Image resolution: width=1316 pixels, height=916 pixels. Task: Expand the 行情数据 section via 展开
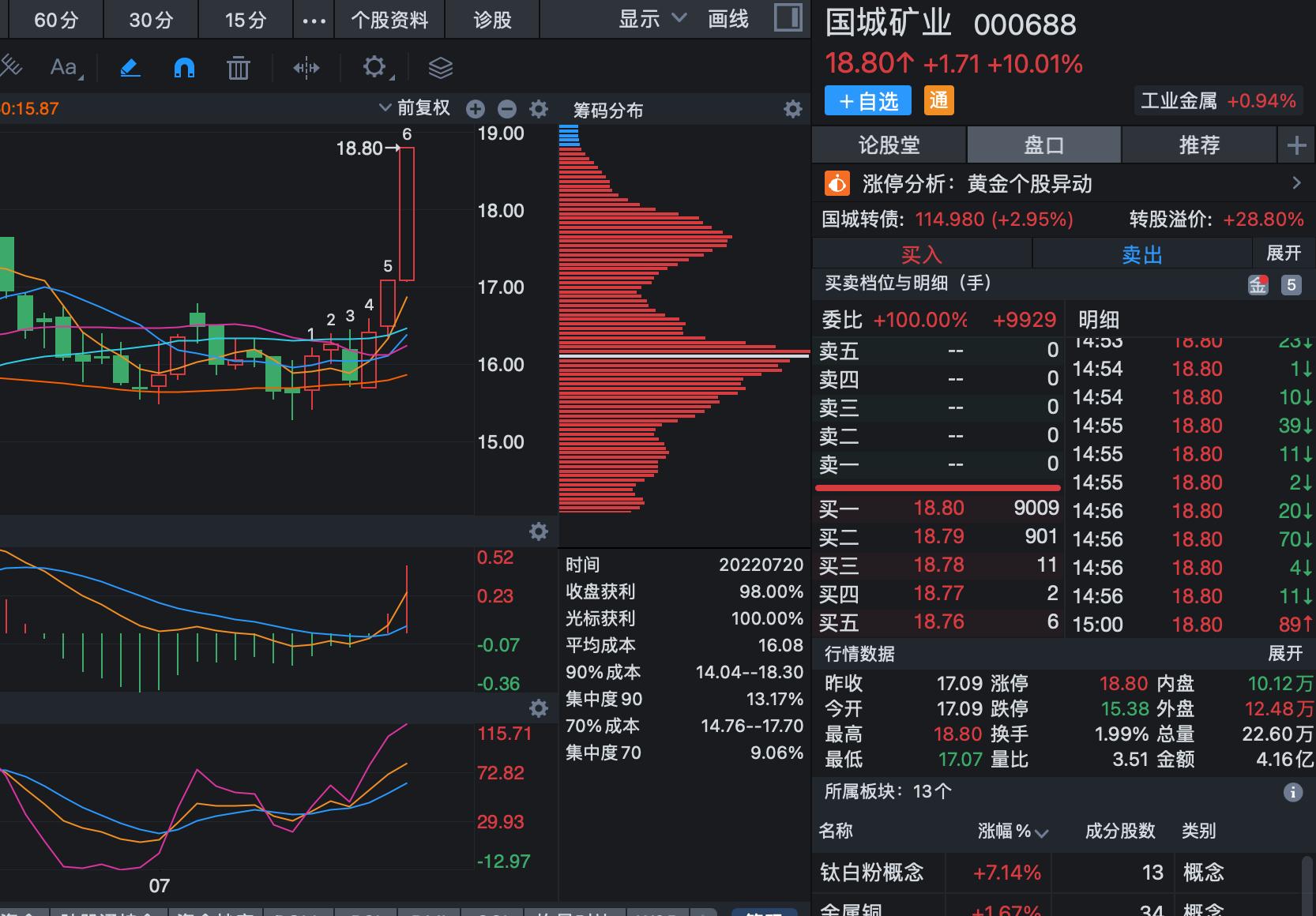coord(1285,654)
